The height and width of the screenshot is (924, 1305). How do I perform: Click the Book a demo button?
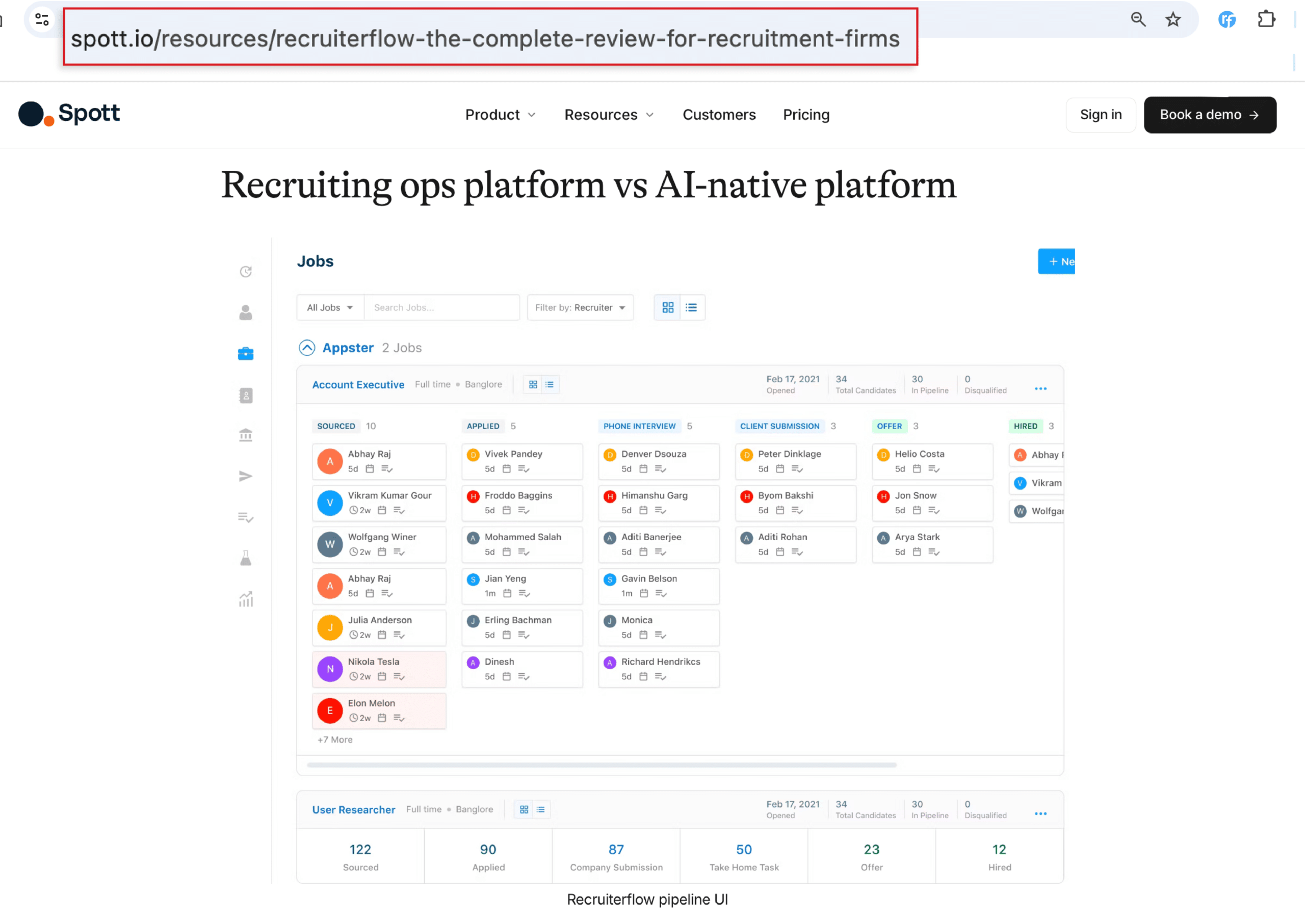coord(1210,115)
